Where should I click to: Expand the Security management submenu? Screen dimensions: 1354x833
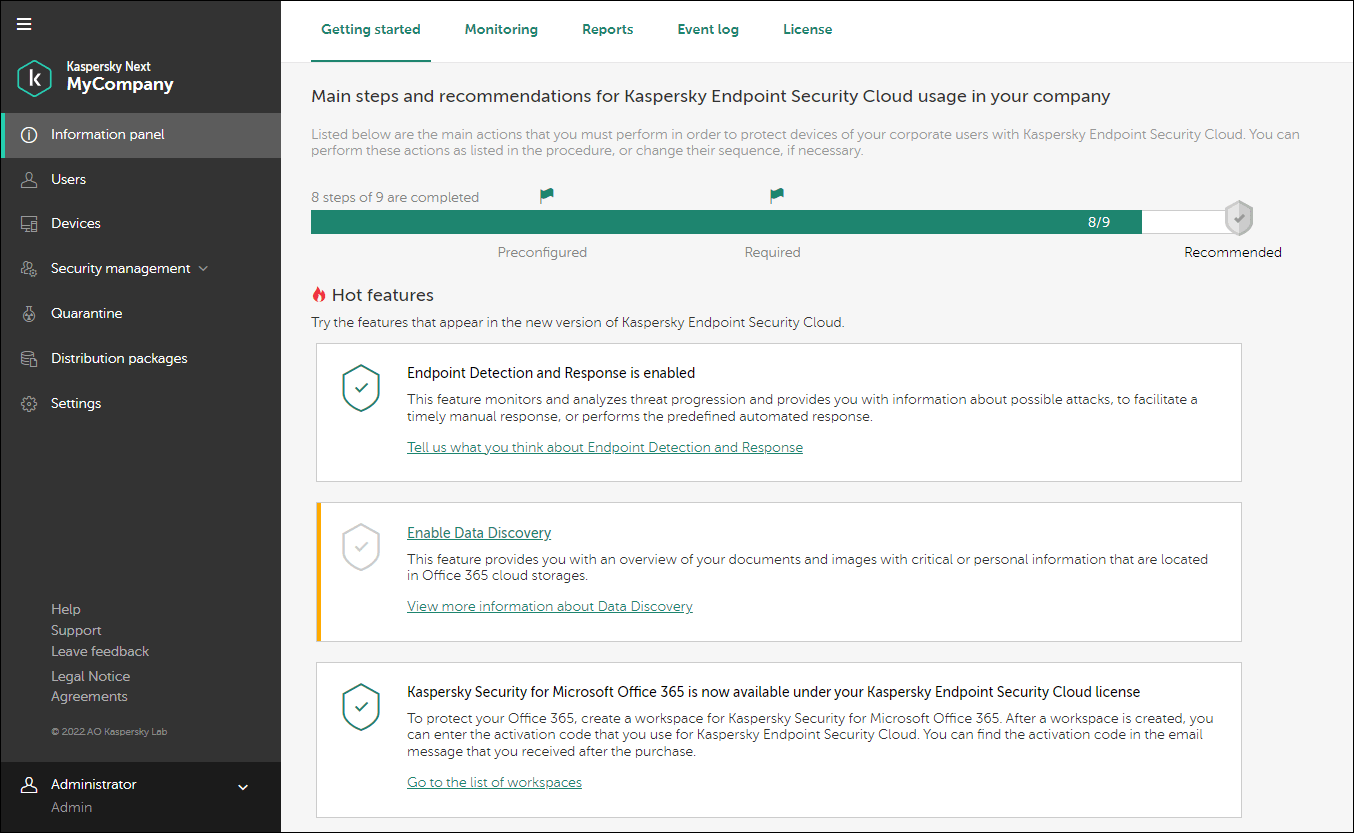(204, 268)
